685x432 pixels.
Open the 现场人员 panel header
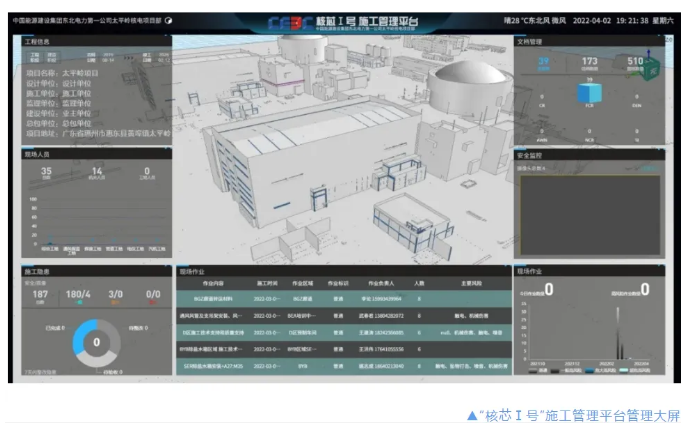point(38,154)
